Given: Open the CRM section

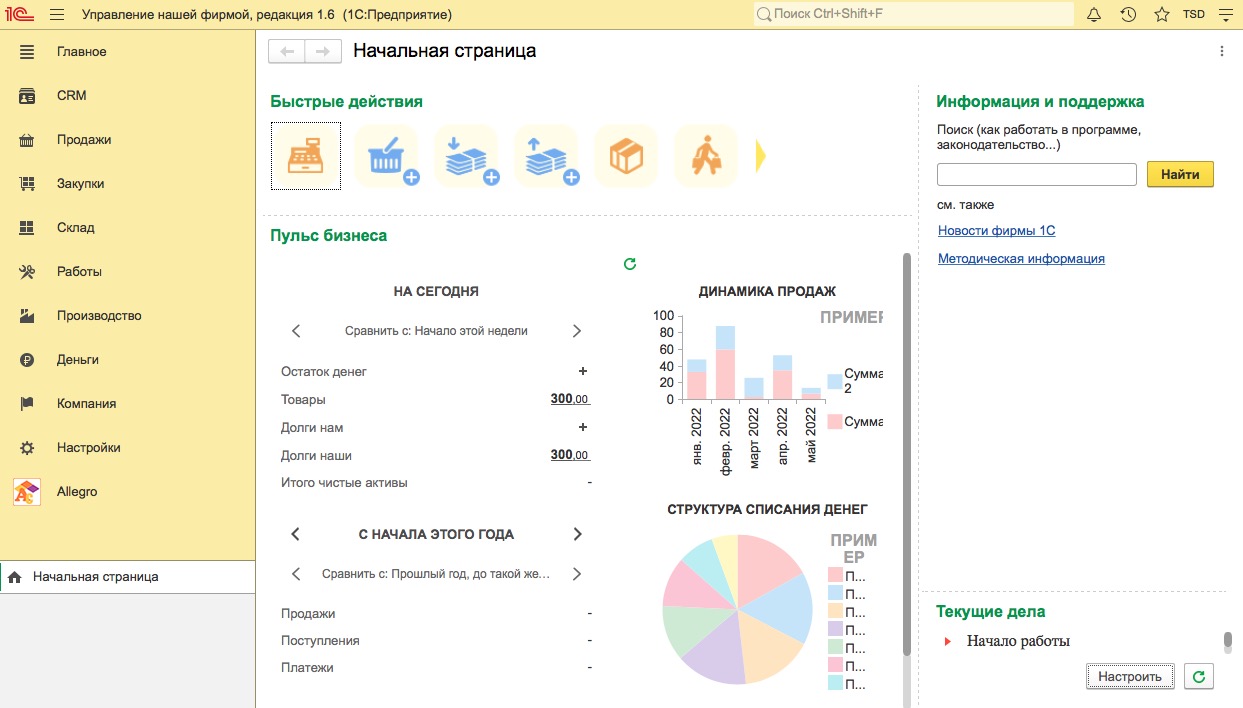Looking at the screenshot, I should [72, 96].
